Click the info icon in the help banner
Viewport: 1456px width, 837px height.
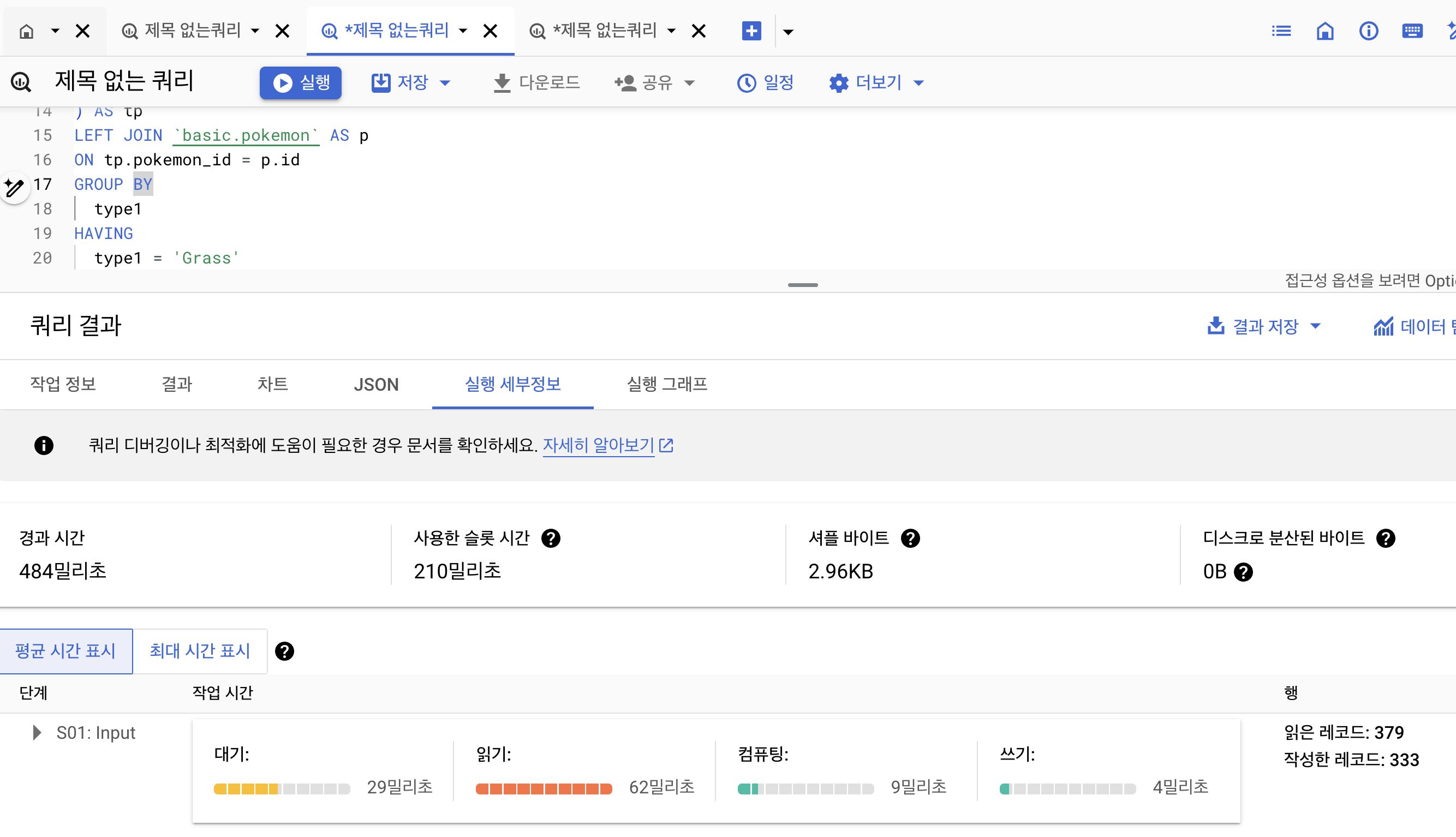[x=44, y=446]
